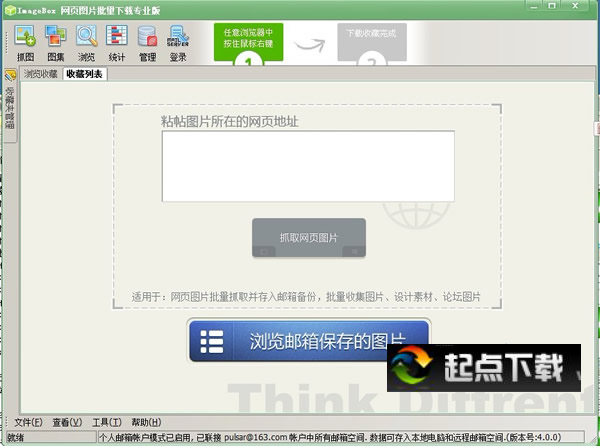600x446 pixels.
Task: Open the 查看(V) menu
Action: pyautogui.click(x=67, y=422)
